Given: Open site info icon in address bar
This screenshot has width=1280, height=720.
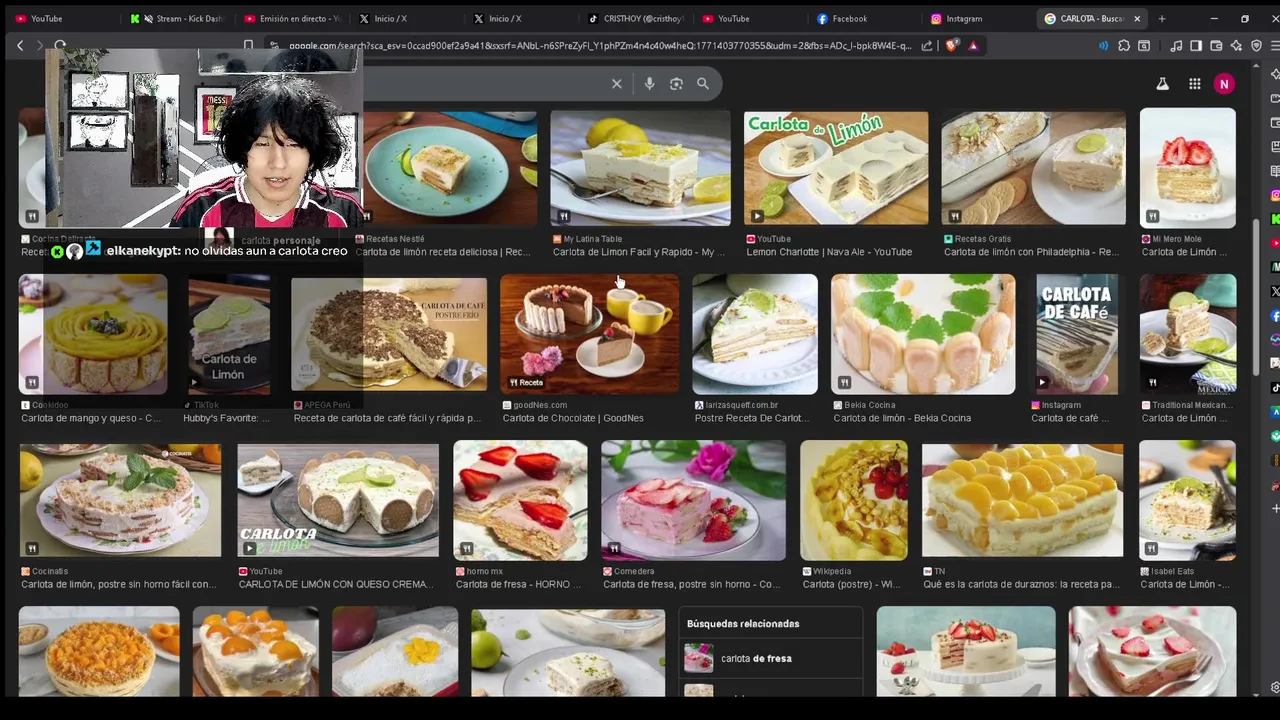Looking at the screenshot, I should pos(273,45).
